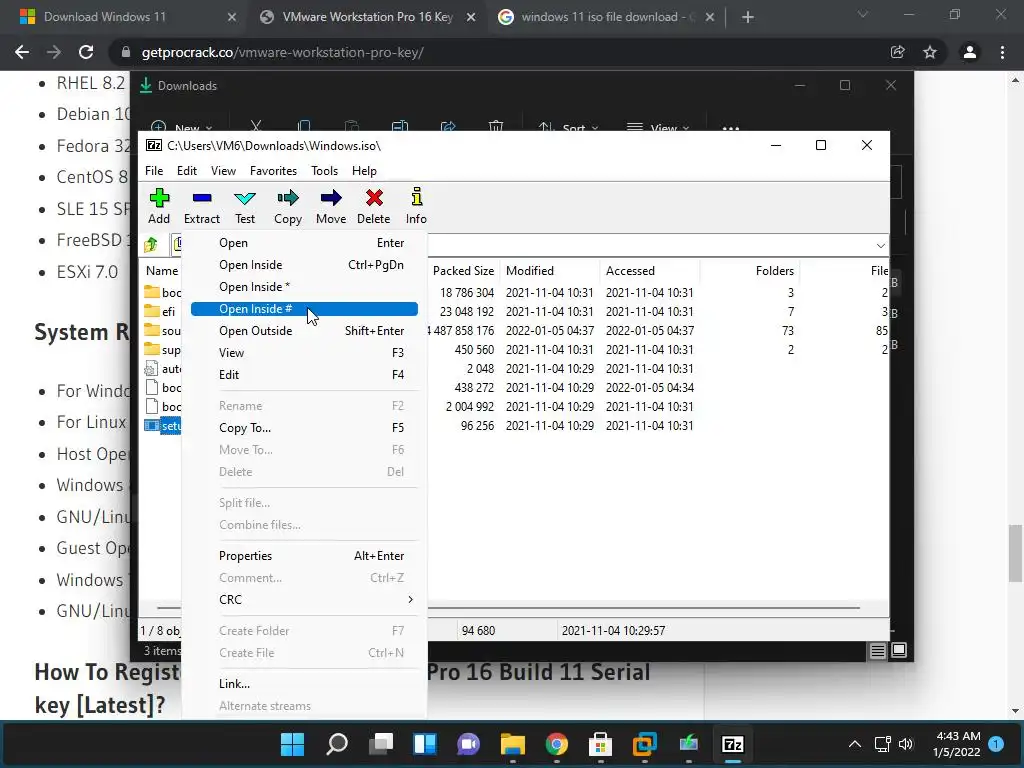Open the 7-Zip Favorites menu
The height and width of the screenshot is (768, 1024).
click(273, 170)
